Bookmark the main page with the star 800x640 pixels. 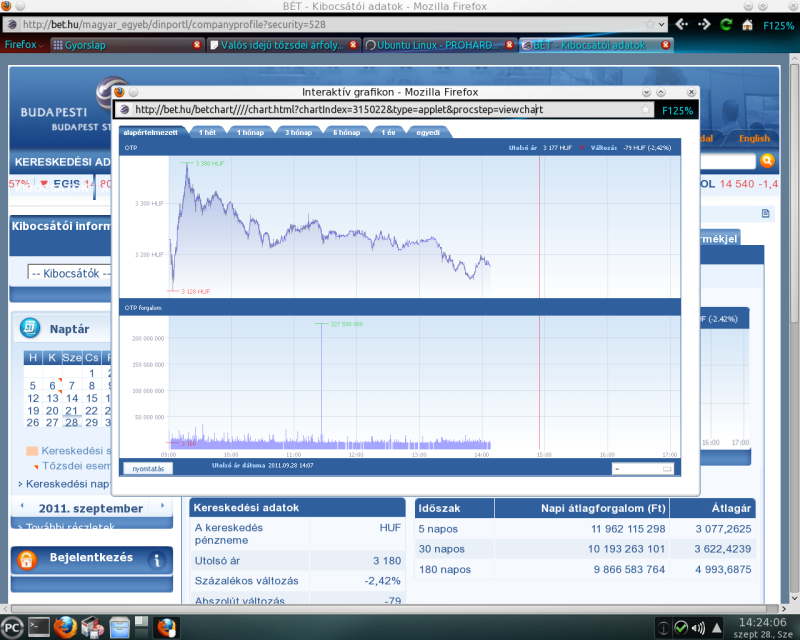[x=650, y=24]
